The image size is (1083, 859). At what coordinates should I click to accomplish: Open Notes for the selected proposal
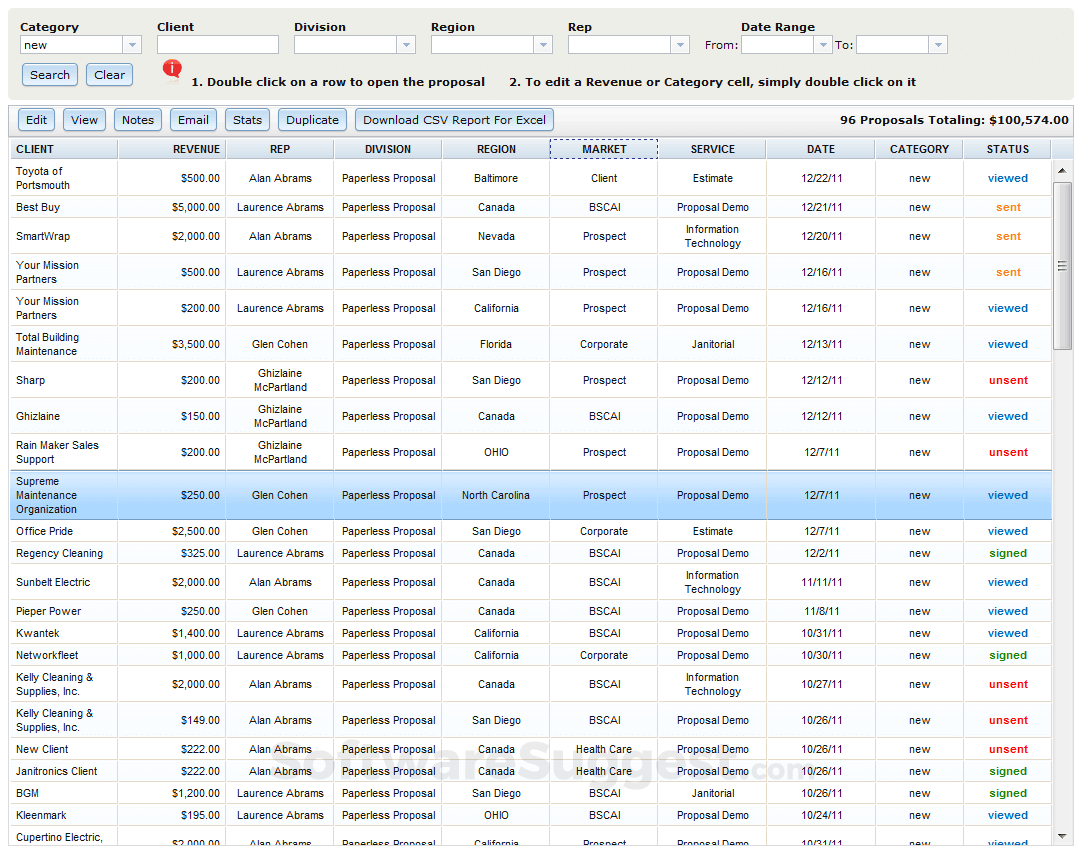coord(138,119)
